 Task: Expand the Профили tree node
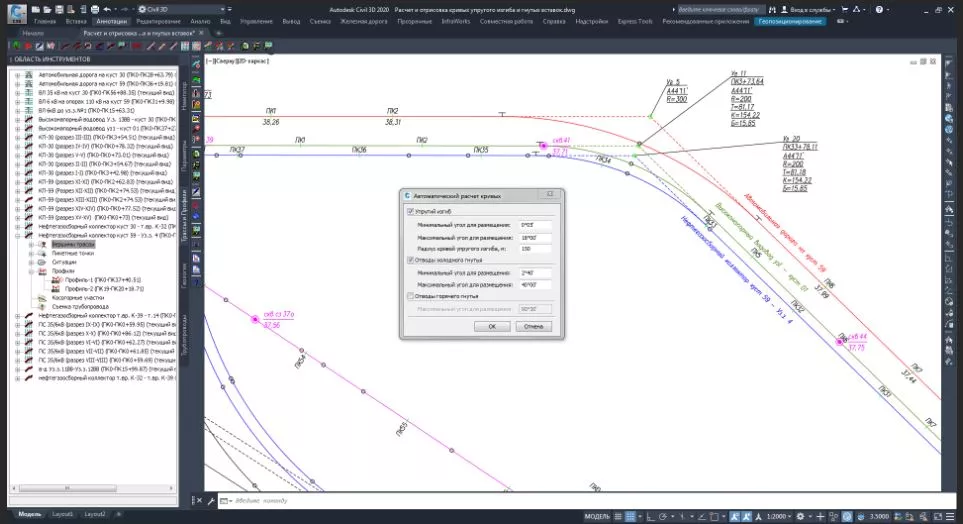point(32,271)
